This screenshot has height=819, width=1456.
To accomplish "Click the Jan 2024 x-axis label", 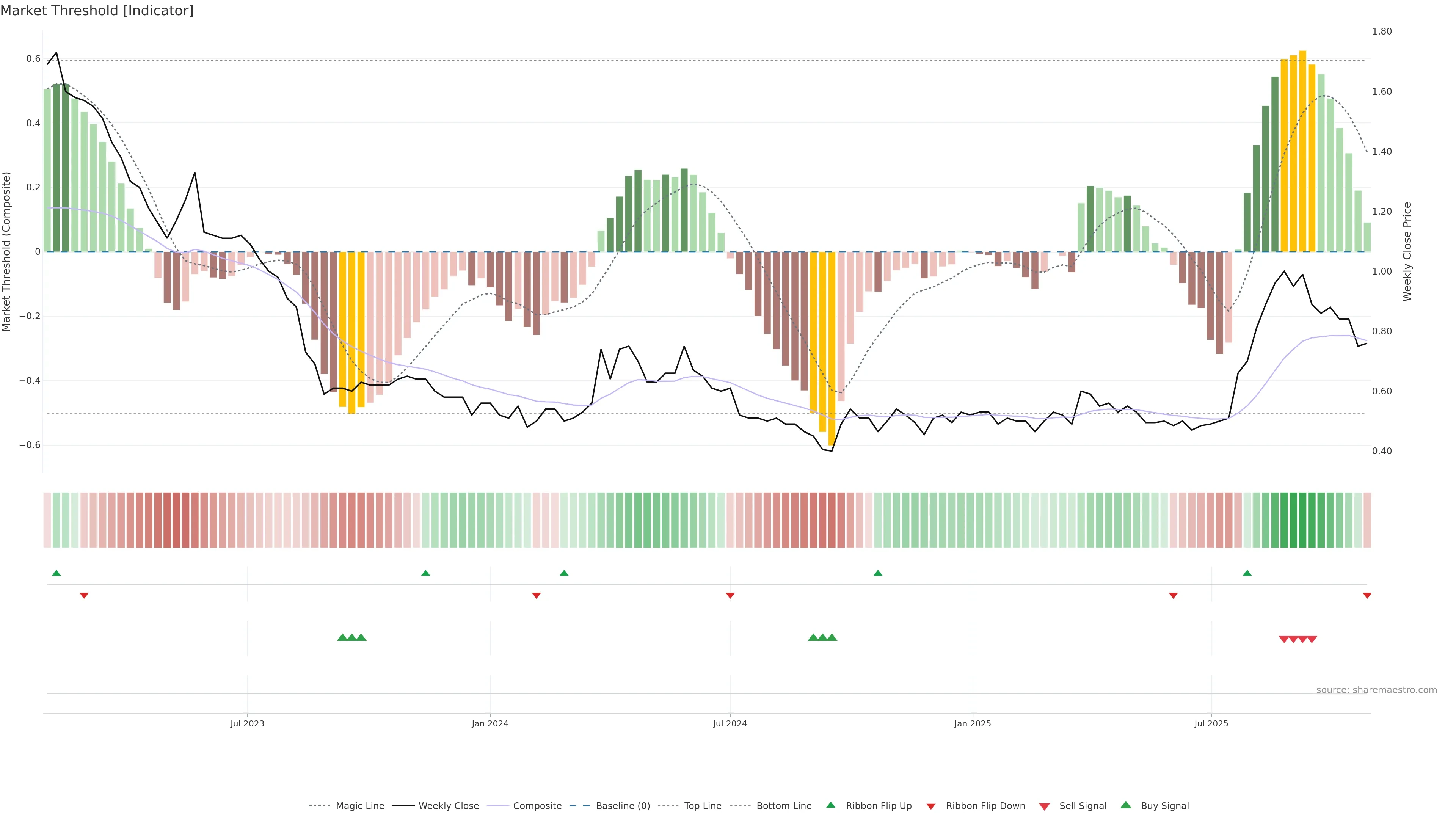I will coord(490,723).
